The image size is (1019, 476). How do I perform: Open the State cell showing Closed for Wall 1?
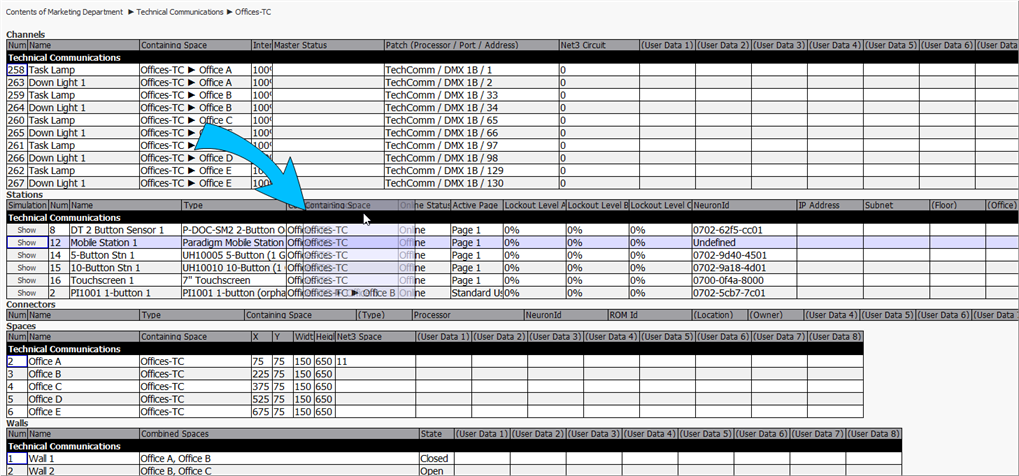pyautogui.click(x=435, y=459)
